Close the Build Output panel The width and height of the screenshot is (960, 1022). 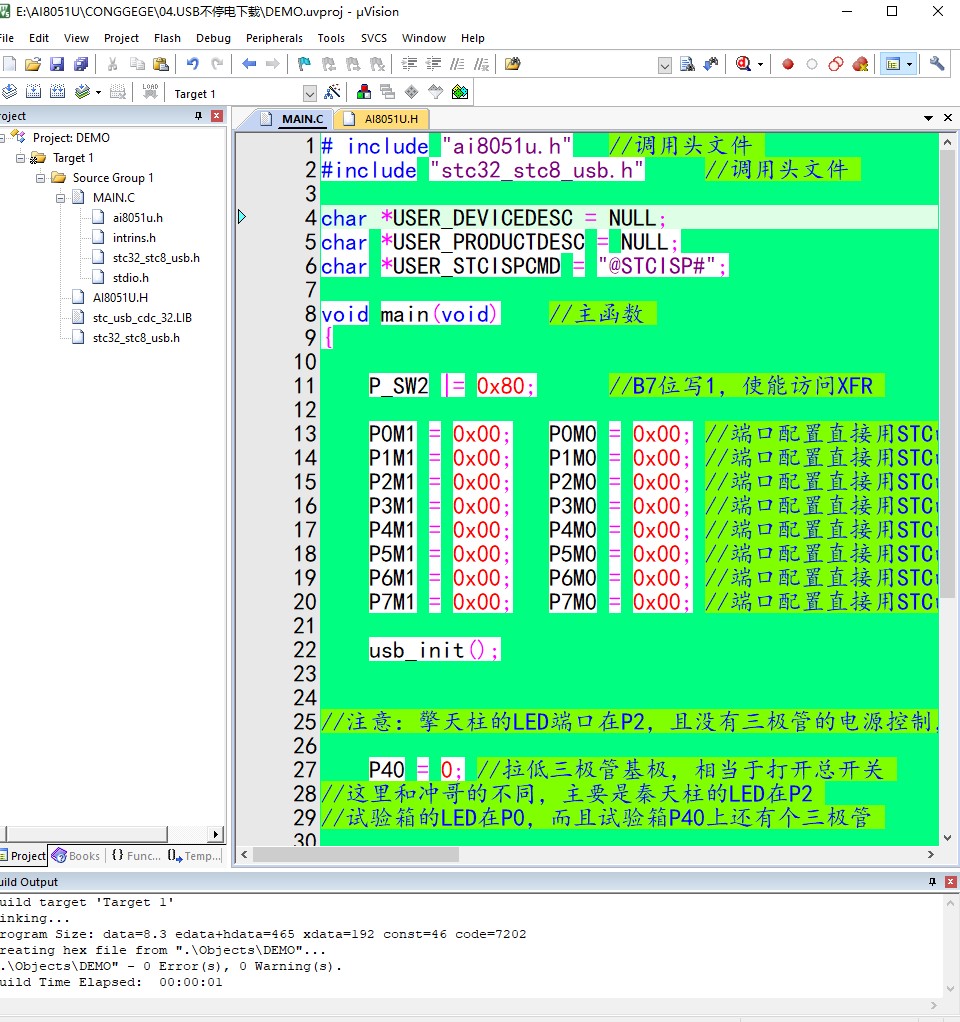click(951, 882)
